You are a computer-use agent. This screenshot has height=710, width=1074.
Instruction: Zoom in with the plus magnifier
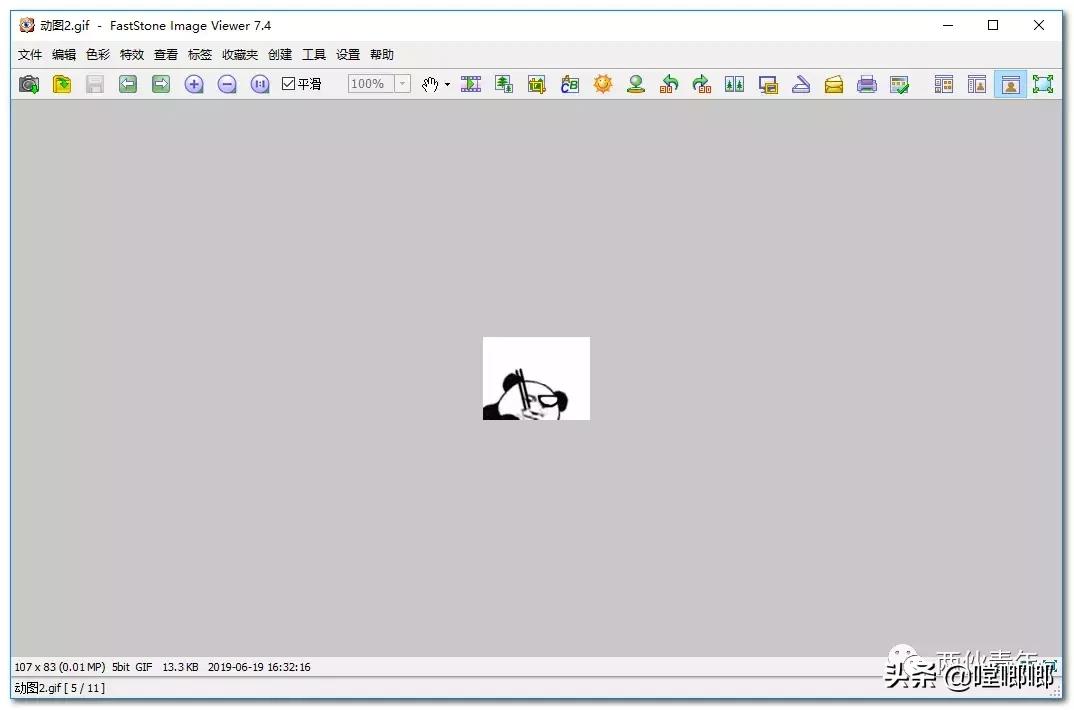click(194, 84)
